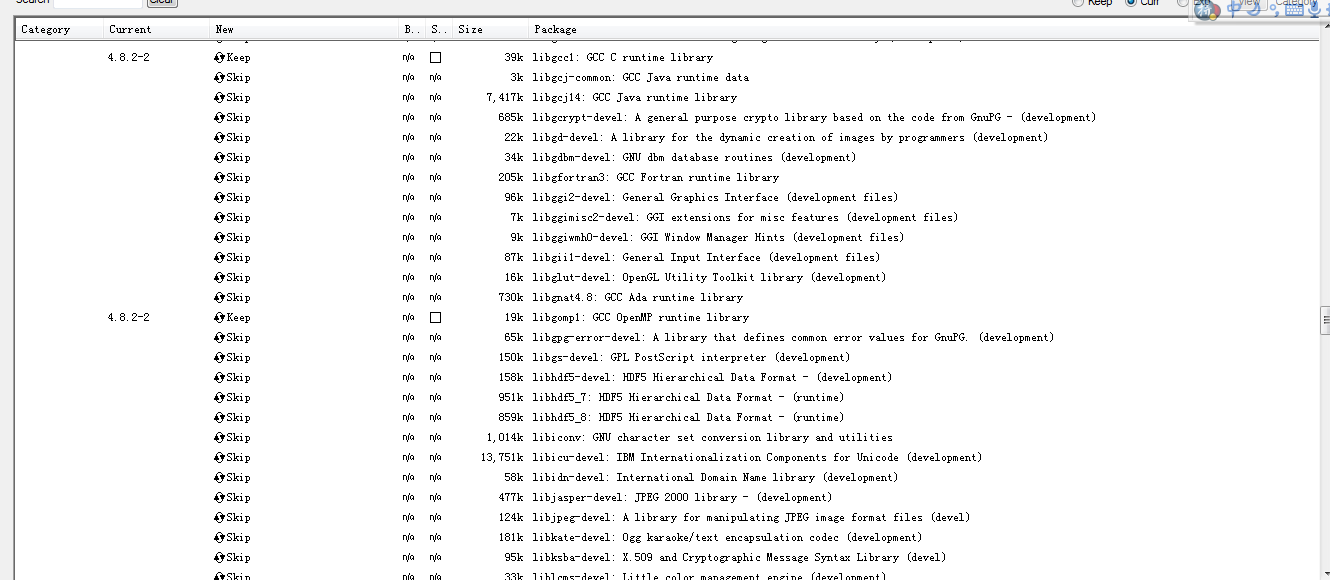Click the cycle icon next to libgcrypt-devel

220,118
